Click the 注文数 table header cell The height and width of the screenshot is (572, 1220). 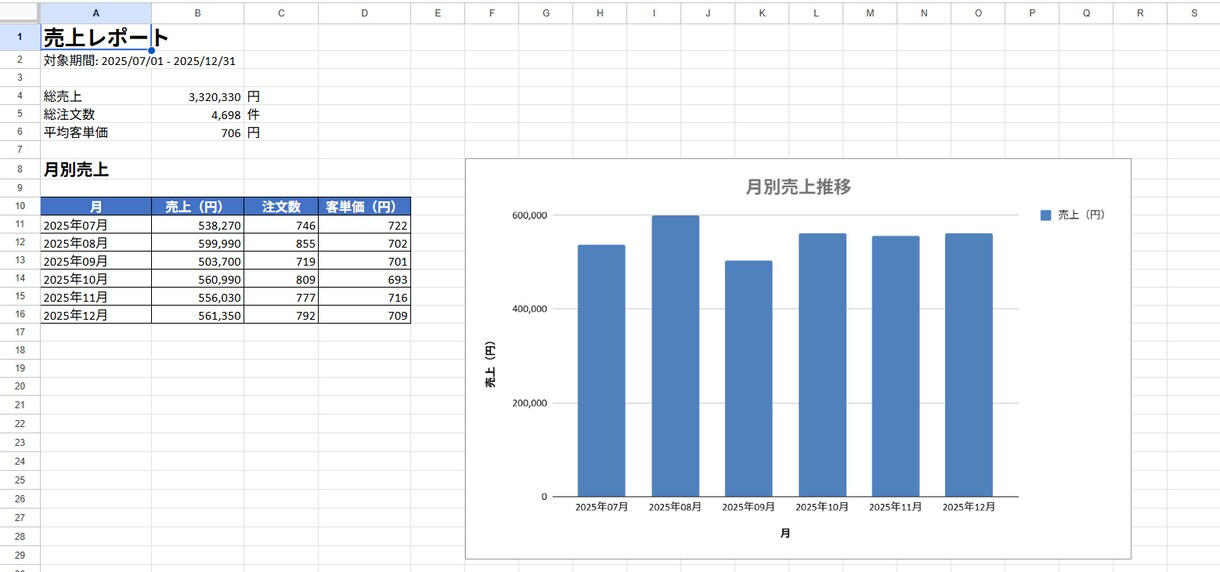tap(281, 207)
